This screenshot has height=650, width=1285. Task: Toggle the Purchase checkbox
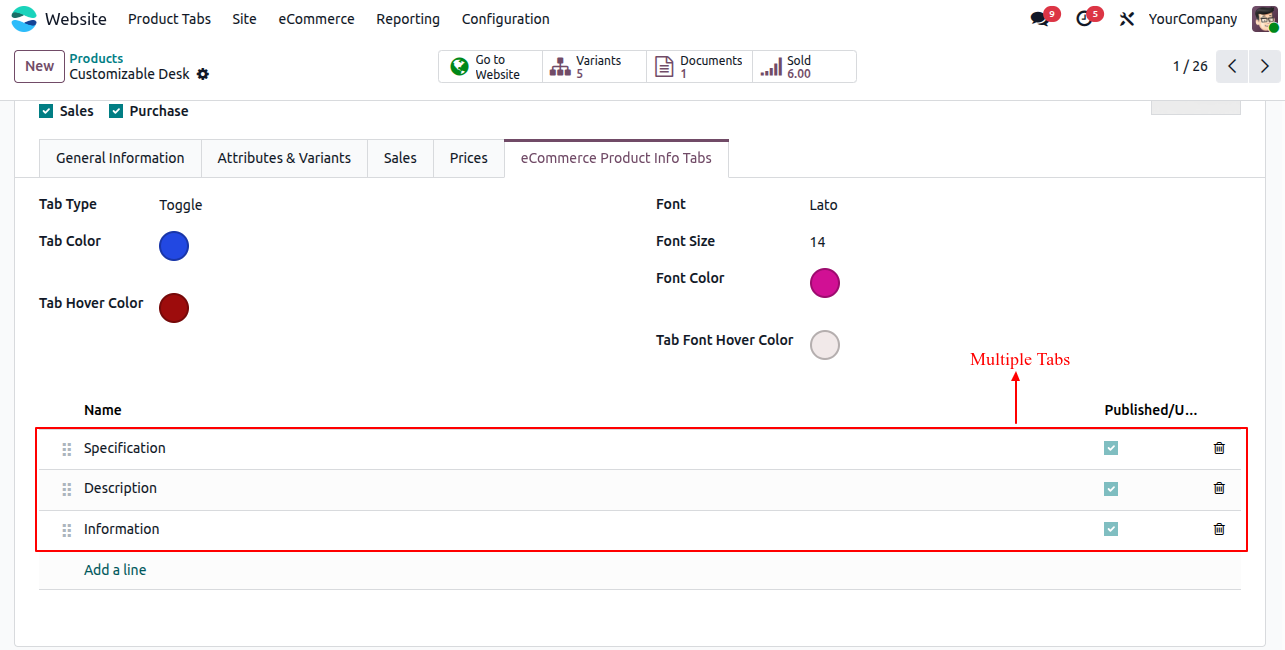116,111
